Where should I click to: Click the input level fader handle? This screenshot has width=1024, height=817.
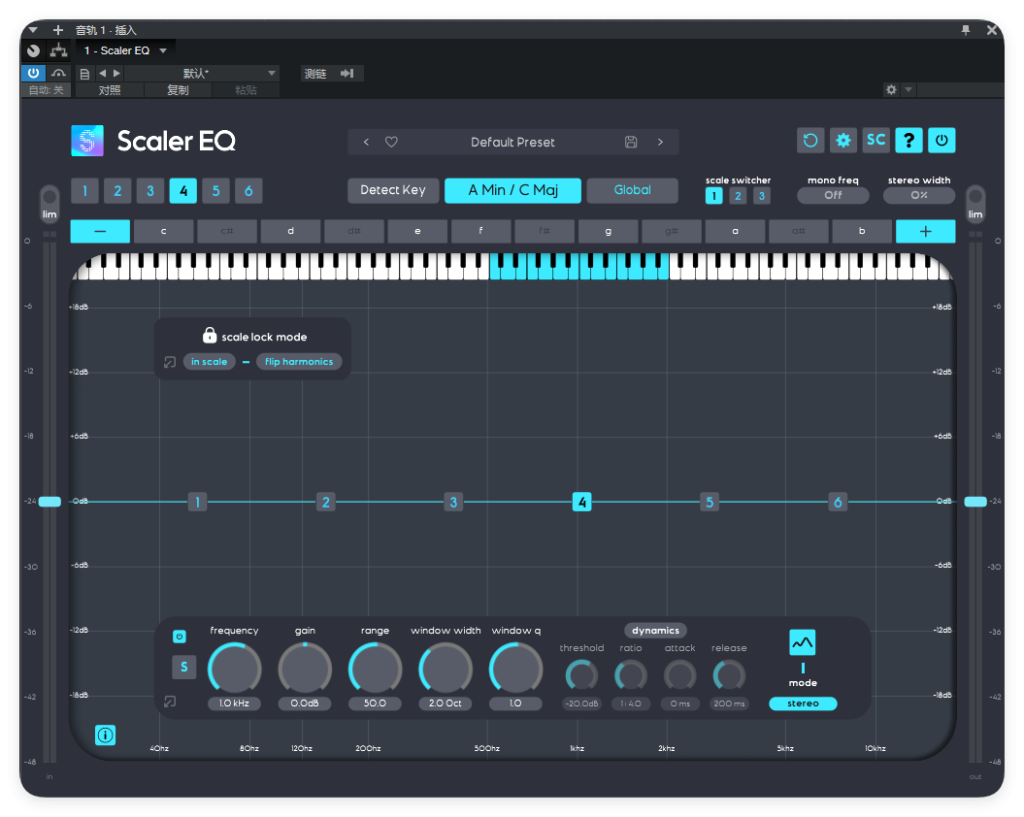point(50,502)
